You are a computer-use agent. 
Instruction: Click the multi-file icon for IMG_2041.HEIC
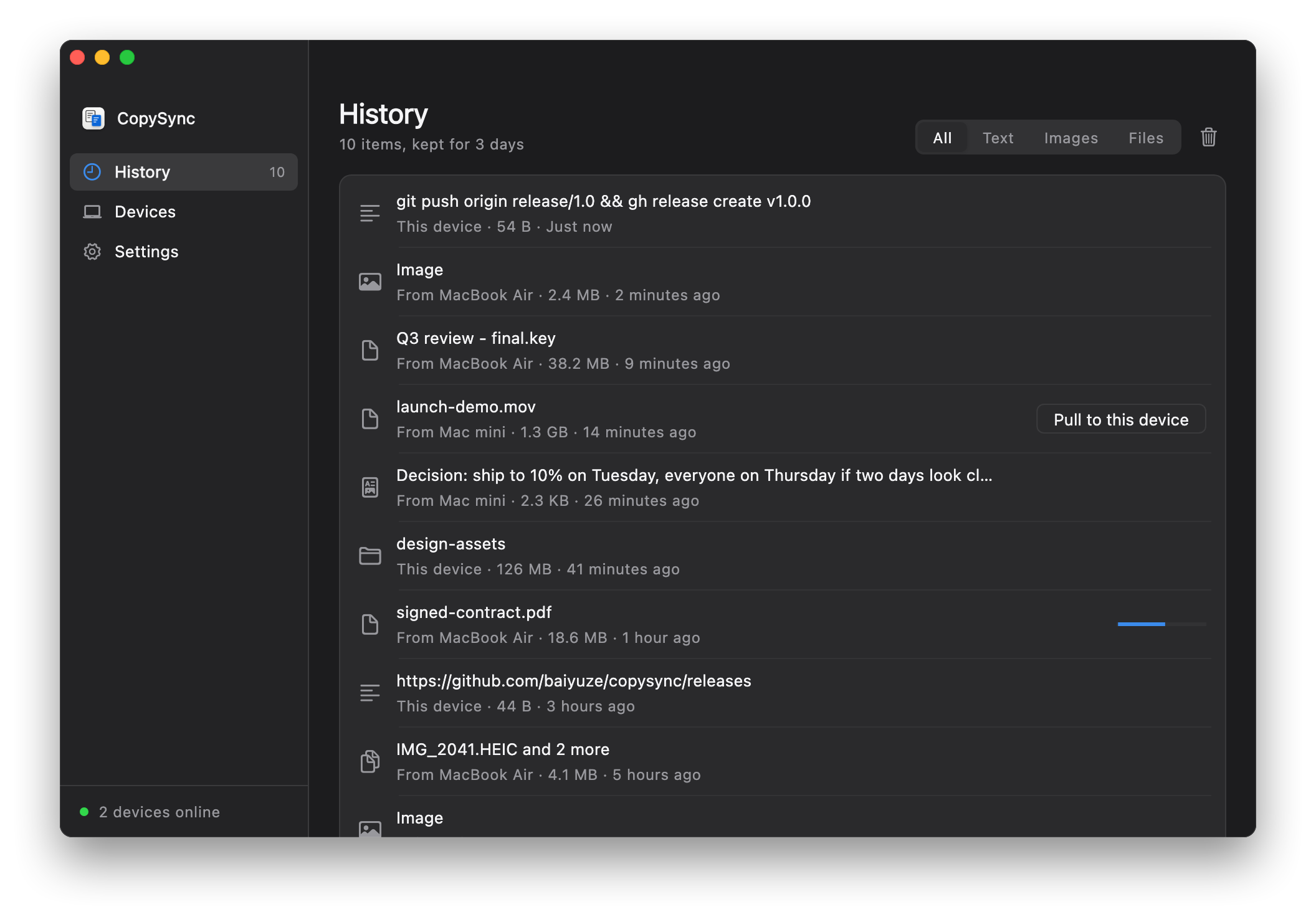coord(370,761)
